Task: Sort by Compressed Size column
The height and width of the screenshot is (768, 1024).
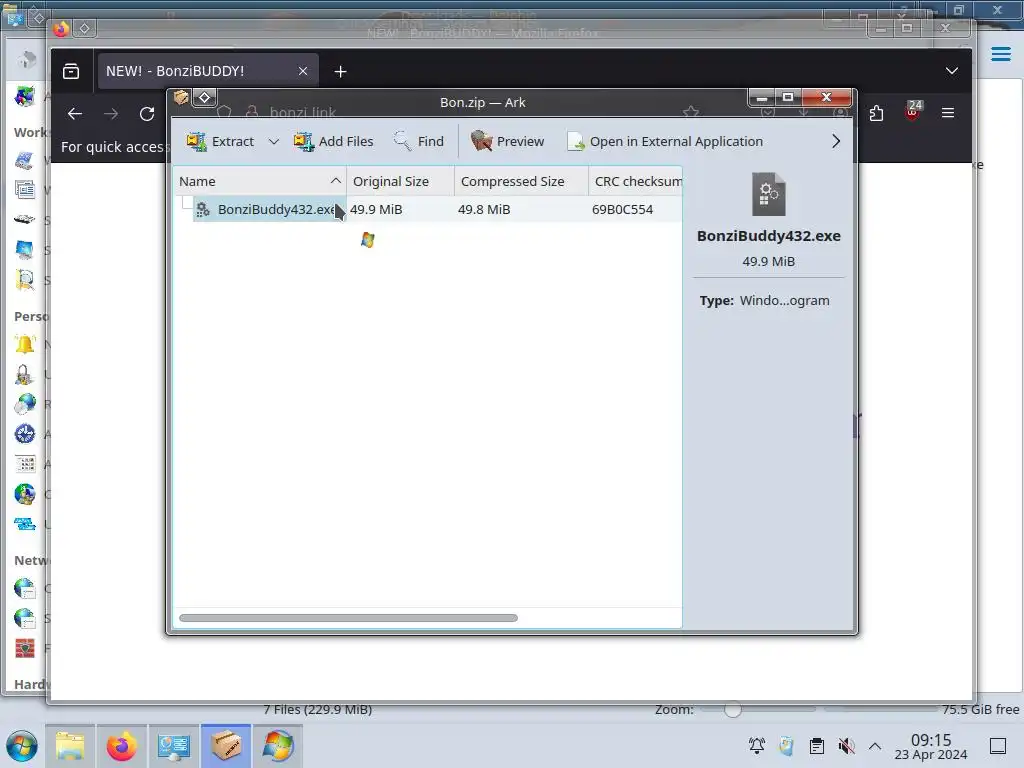Action: (x=521, y=182)
